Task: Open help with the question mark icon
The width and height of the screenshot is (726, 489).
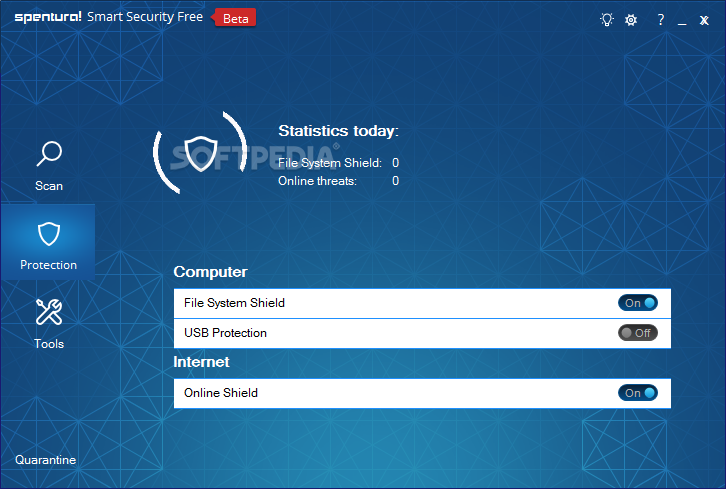Action: pyautogui.click(x=661, y=20)
